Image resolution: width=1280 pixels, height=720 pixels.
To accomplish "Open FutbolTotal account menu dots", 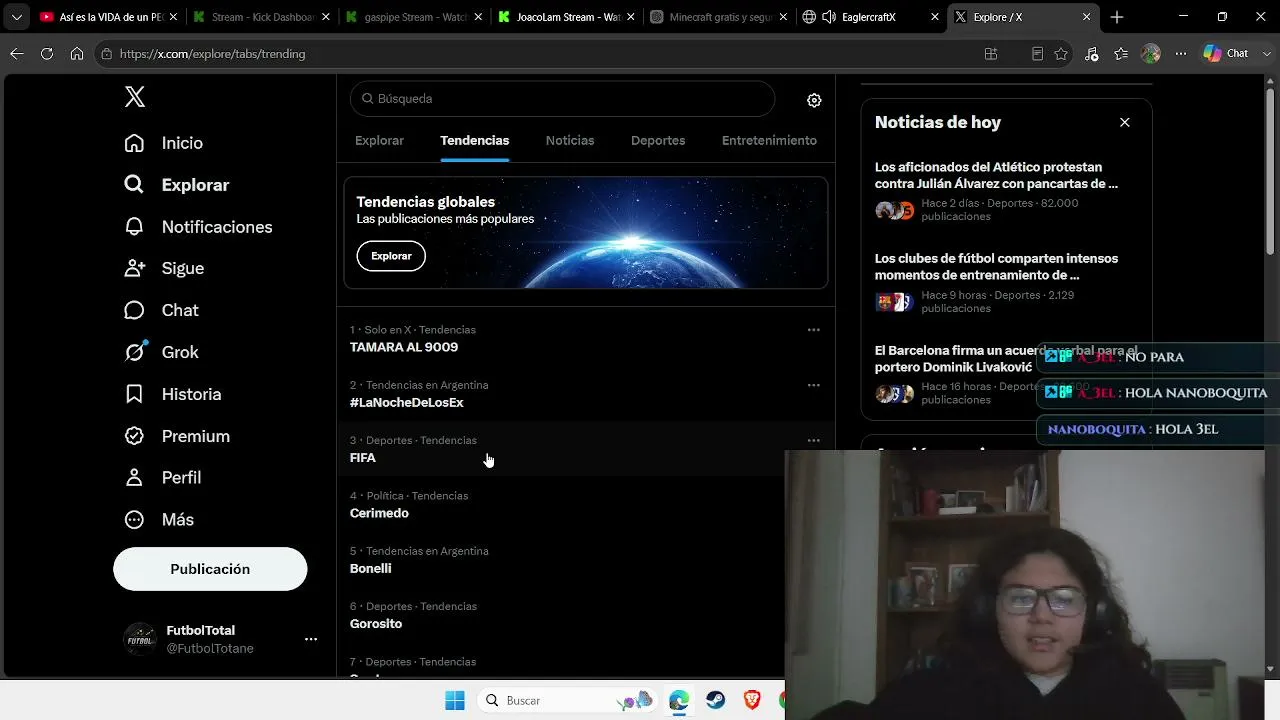I will pos(311,639).
